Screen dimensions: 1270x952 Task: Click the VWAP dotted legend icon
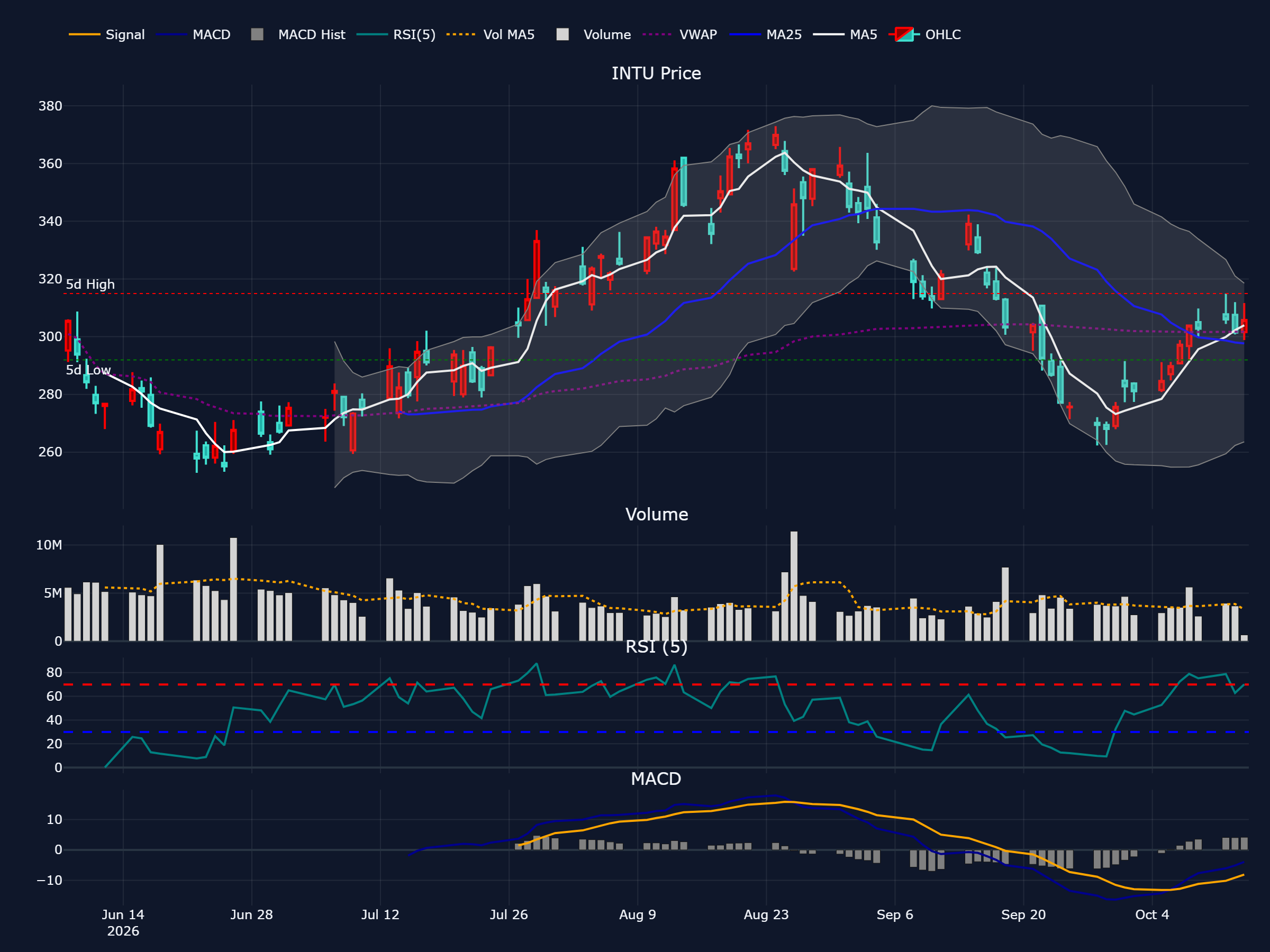[x=657, y=34]
